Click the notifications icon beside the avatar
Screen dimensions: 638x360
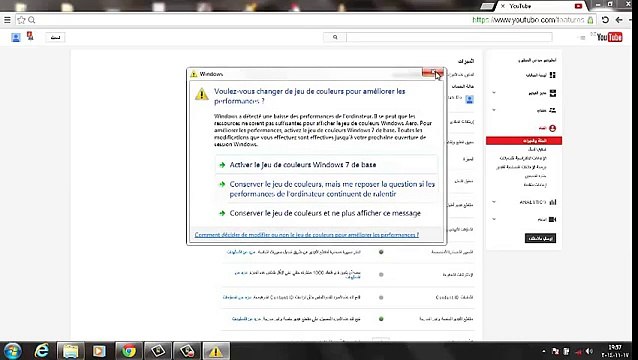(30, 36)
